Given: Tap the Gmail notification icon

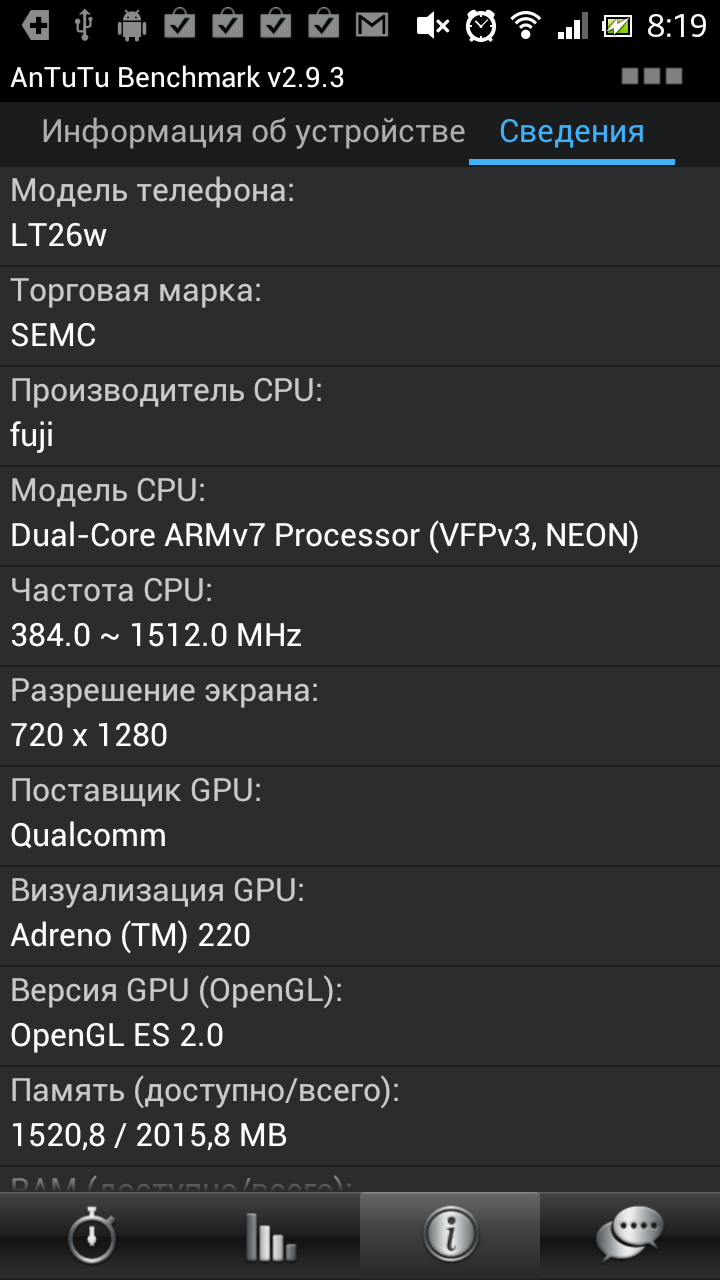Looking at the screenshot, I should click(372, 24).
